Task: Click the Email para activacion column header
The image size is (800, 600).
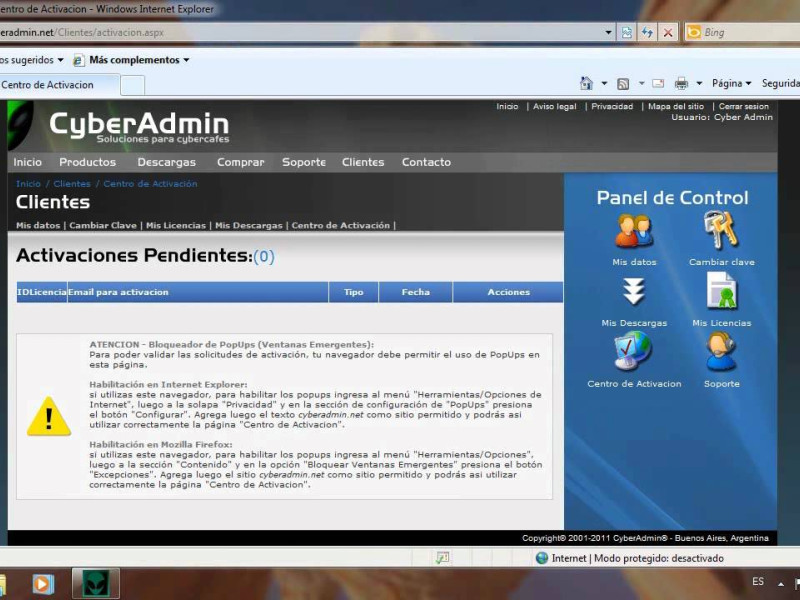Action: (x=198, y=292)
